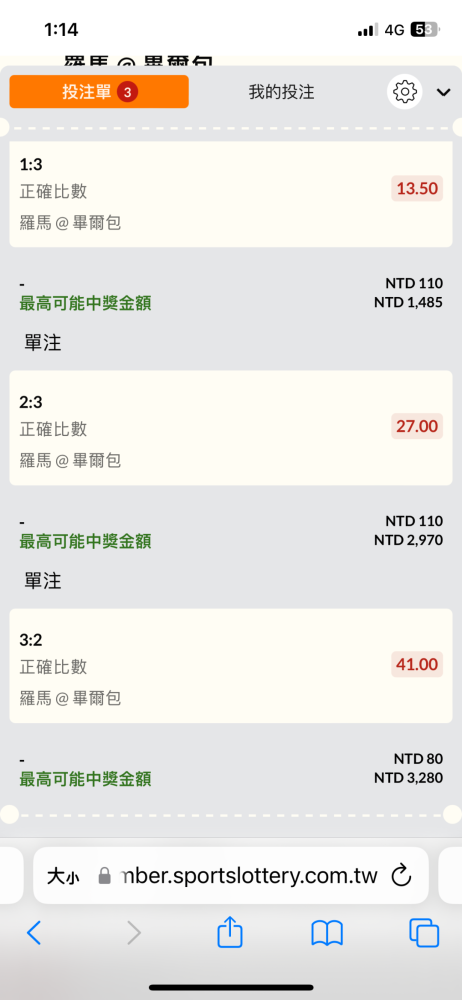462x1000 pixels.
Task: Tap NTD 110 stake for 1:3 bet
Action: pos(414,283)
